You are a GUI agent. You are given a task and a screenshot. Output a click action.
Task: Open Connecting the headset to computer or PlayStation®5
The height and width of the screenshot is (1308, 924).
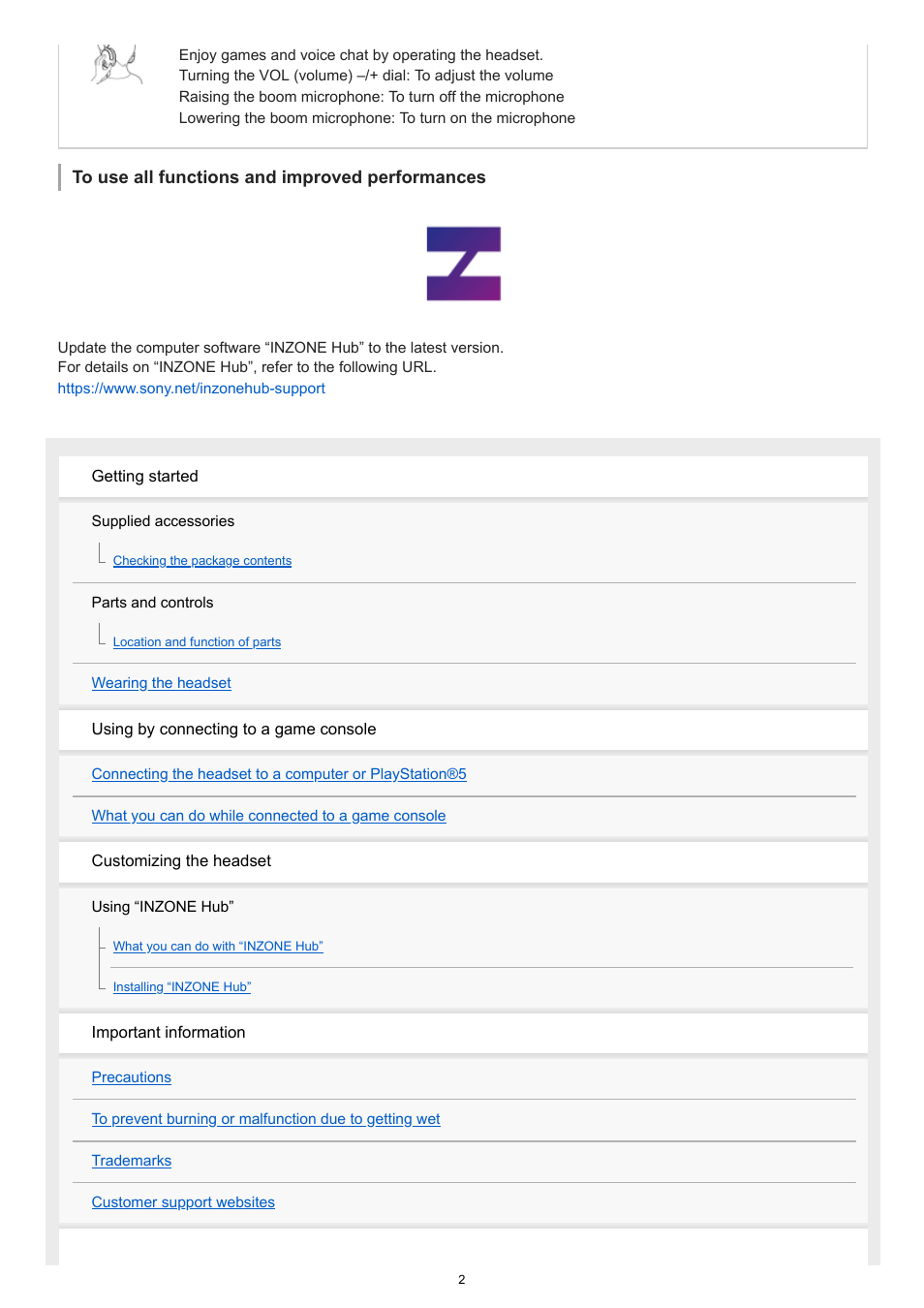coord(279,774)
